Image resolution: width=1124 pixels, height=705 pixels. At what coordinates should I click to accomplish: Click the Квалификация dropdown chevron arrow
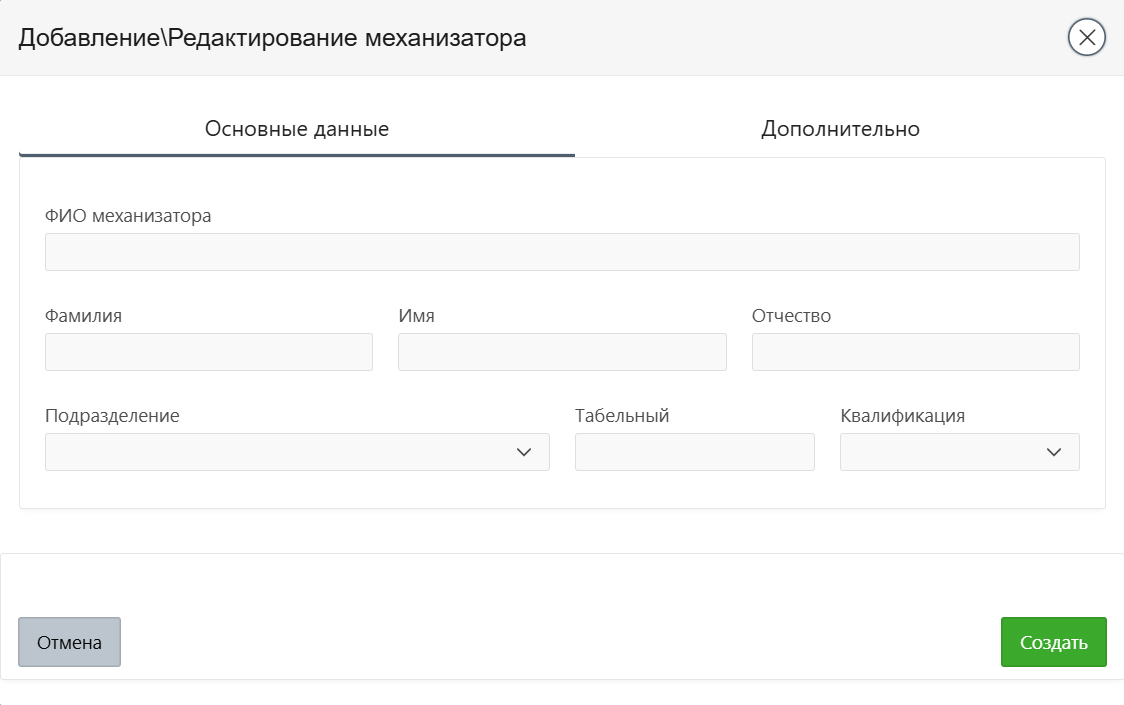click(1053, 452)
